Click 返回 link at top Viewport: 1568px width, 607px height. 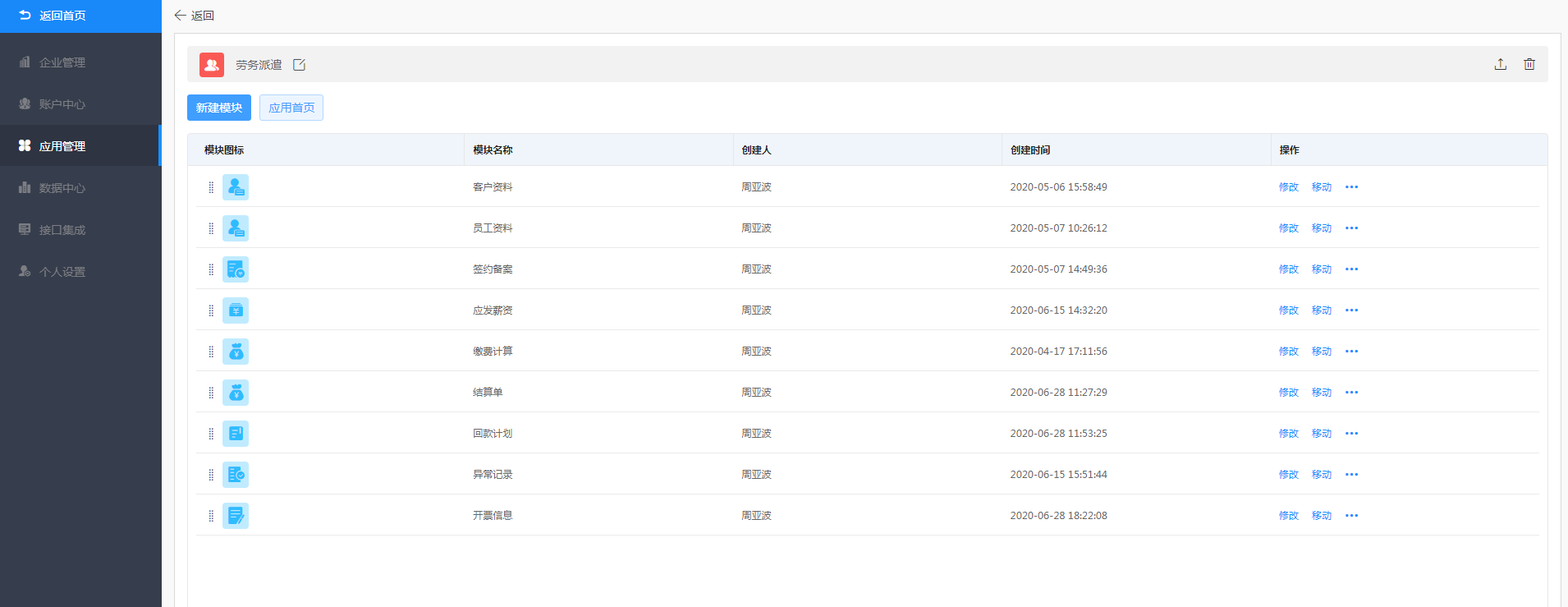[x=202, y=16]
